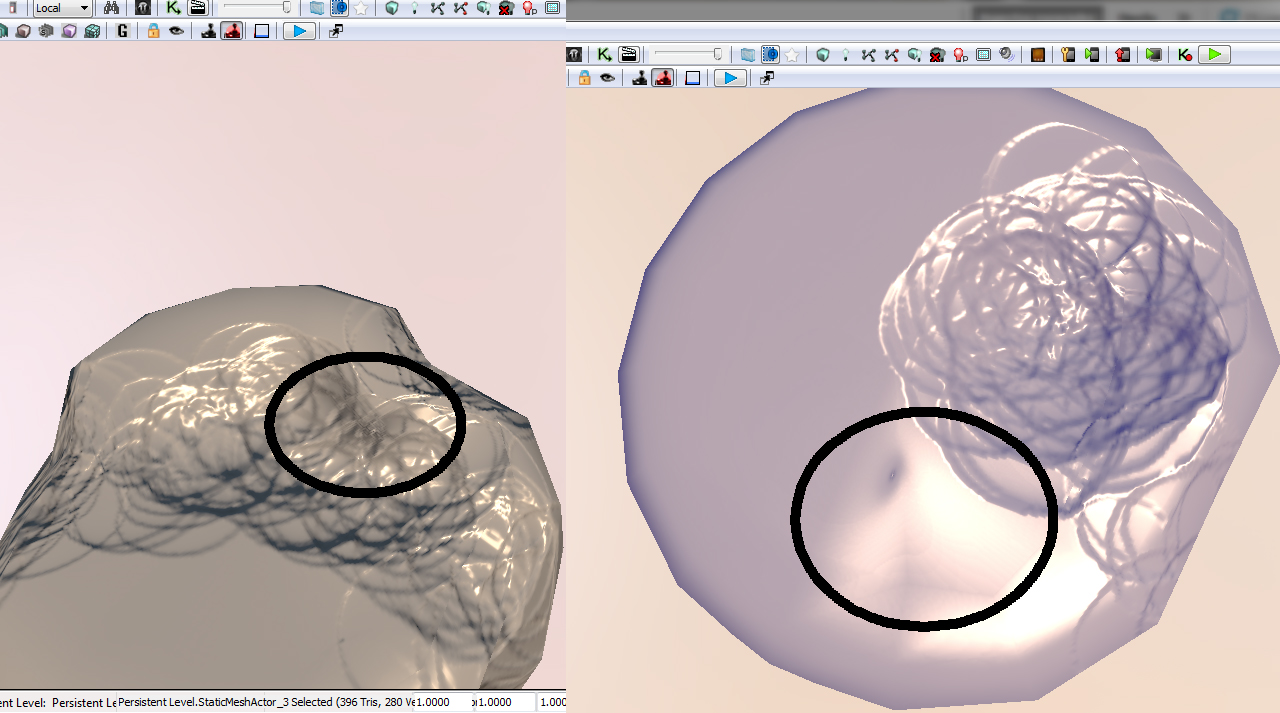The image size is (1280, 713).
Task: Click pop-out window icon in right viewport toolbar
Action: click(x=767, y=78)
